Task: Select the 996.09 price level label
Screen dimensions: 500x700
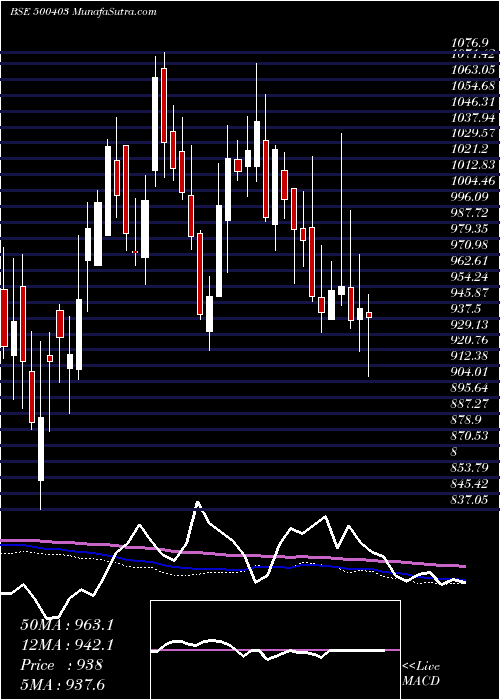Action: point(469,196)
